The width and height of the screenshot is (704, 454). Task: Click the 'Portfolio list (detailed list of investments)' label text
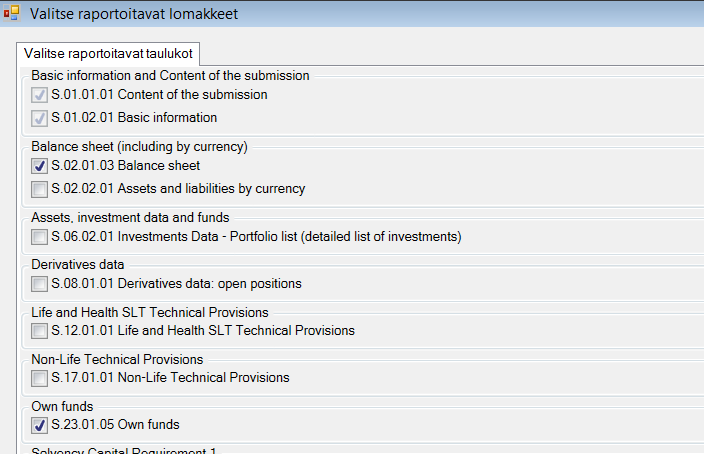pos(346,237)
